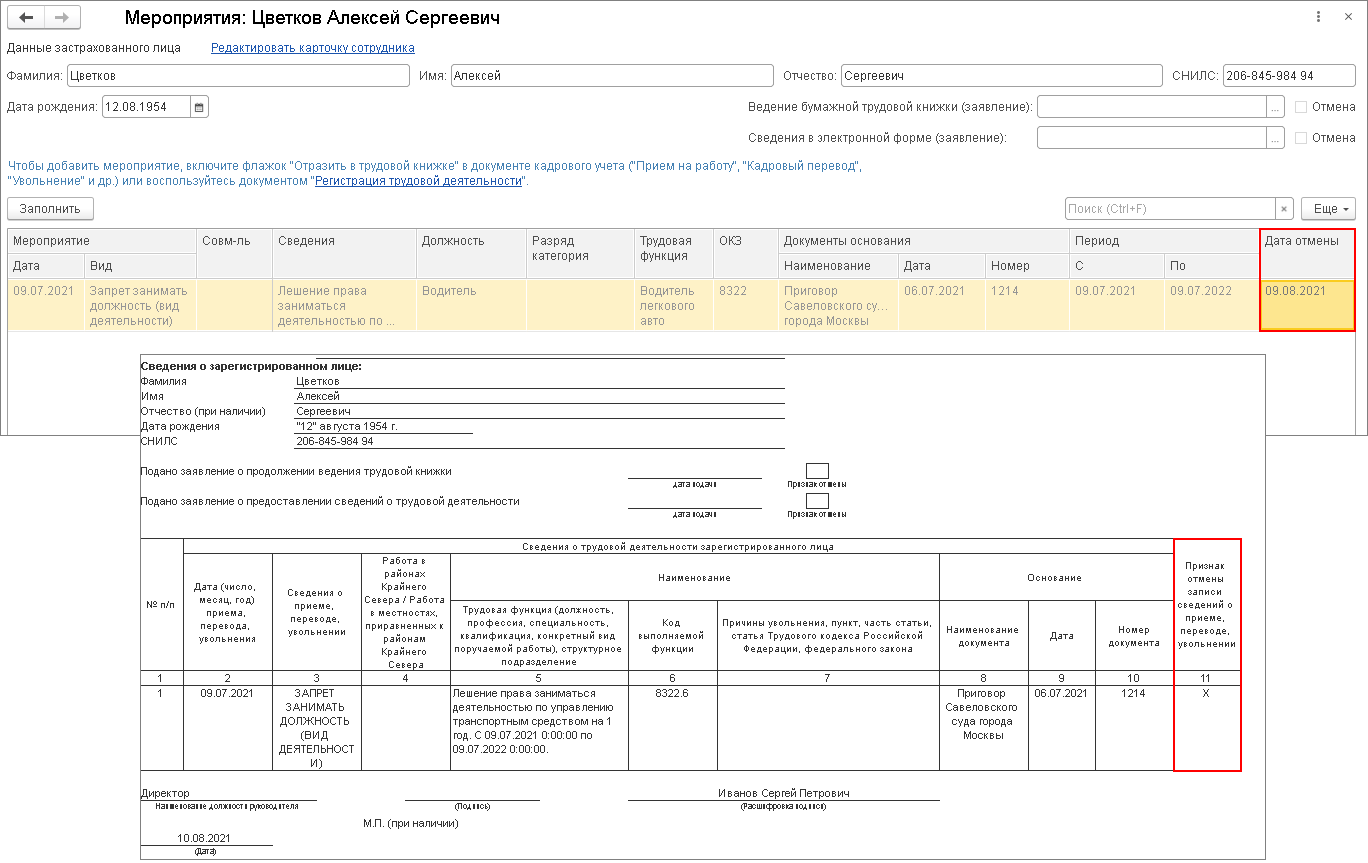1368x863 pixels.
Task: Focus paper labor book application field
Action: tap(1152, 107)
